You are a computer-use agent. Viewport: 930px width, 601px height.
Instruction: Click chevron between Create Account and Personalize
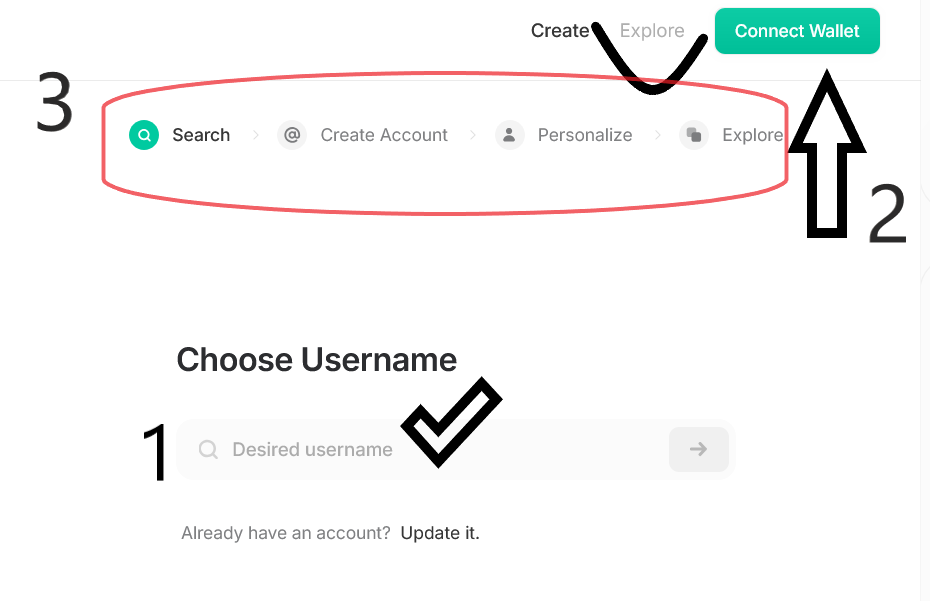coord(473,135)
